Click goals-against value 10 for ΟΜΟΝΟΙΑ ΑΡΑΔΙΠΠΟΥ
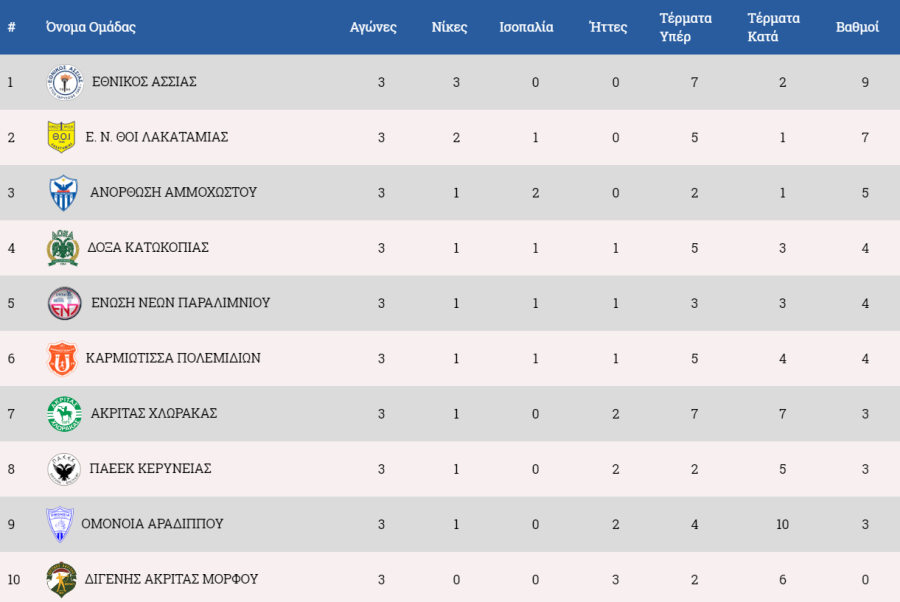Viewport: 900px width, 602px height. 782,525
